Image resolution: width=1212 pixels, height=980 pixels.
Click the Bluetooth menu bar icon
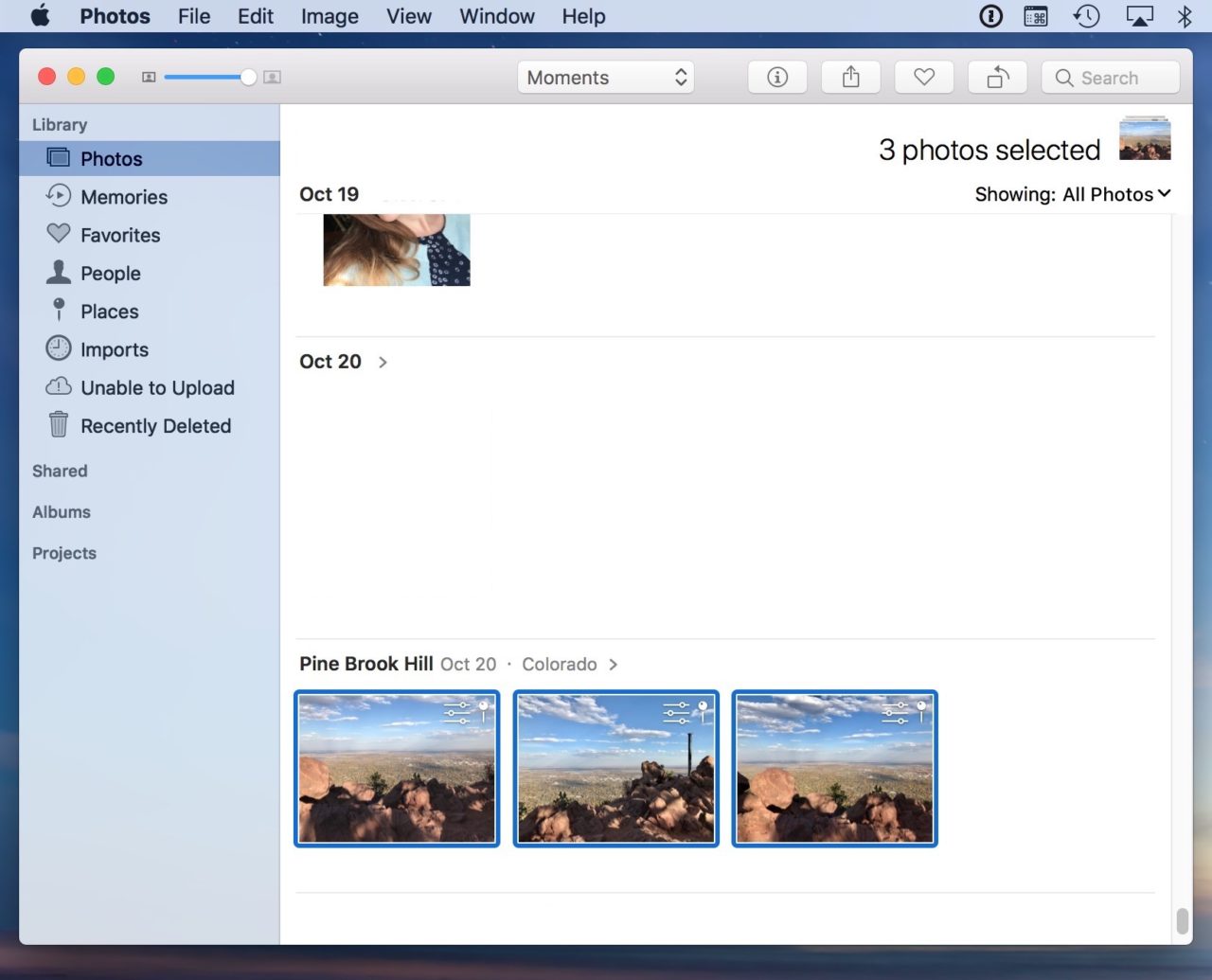click(1185, 16)
